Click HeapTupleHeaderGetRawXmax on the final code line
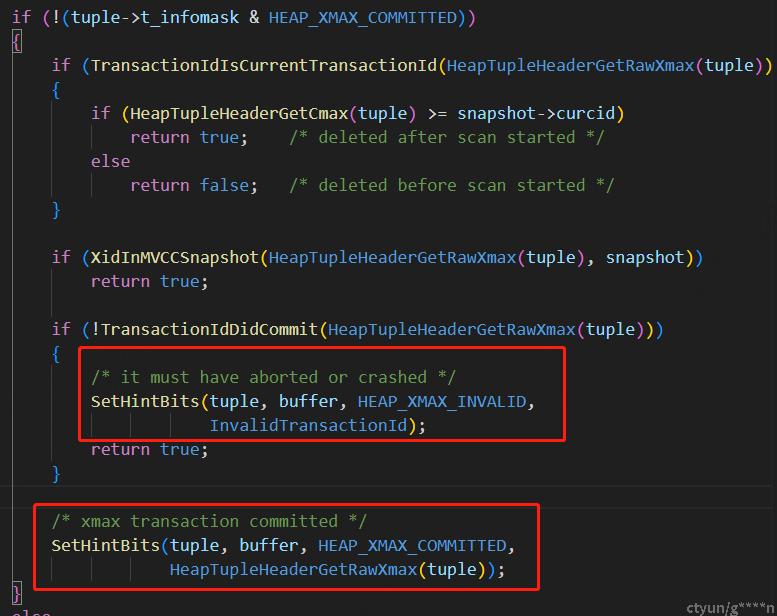The image size is (777, 616). [x=293, y=569]
